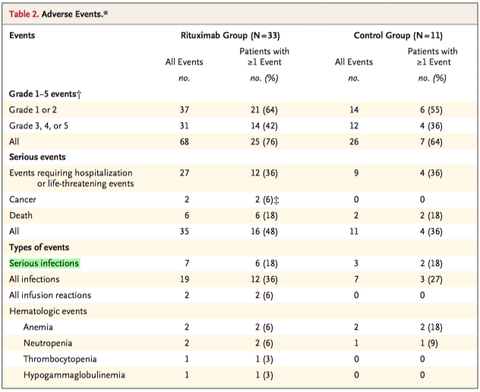The image size is (480, 392).
Task: Click the Events column header
Action: pyautogui.click(x=22, y=35)
